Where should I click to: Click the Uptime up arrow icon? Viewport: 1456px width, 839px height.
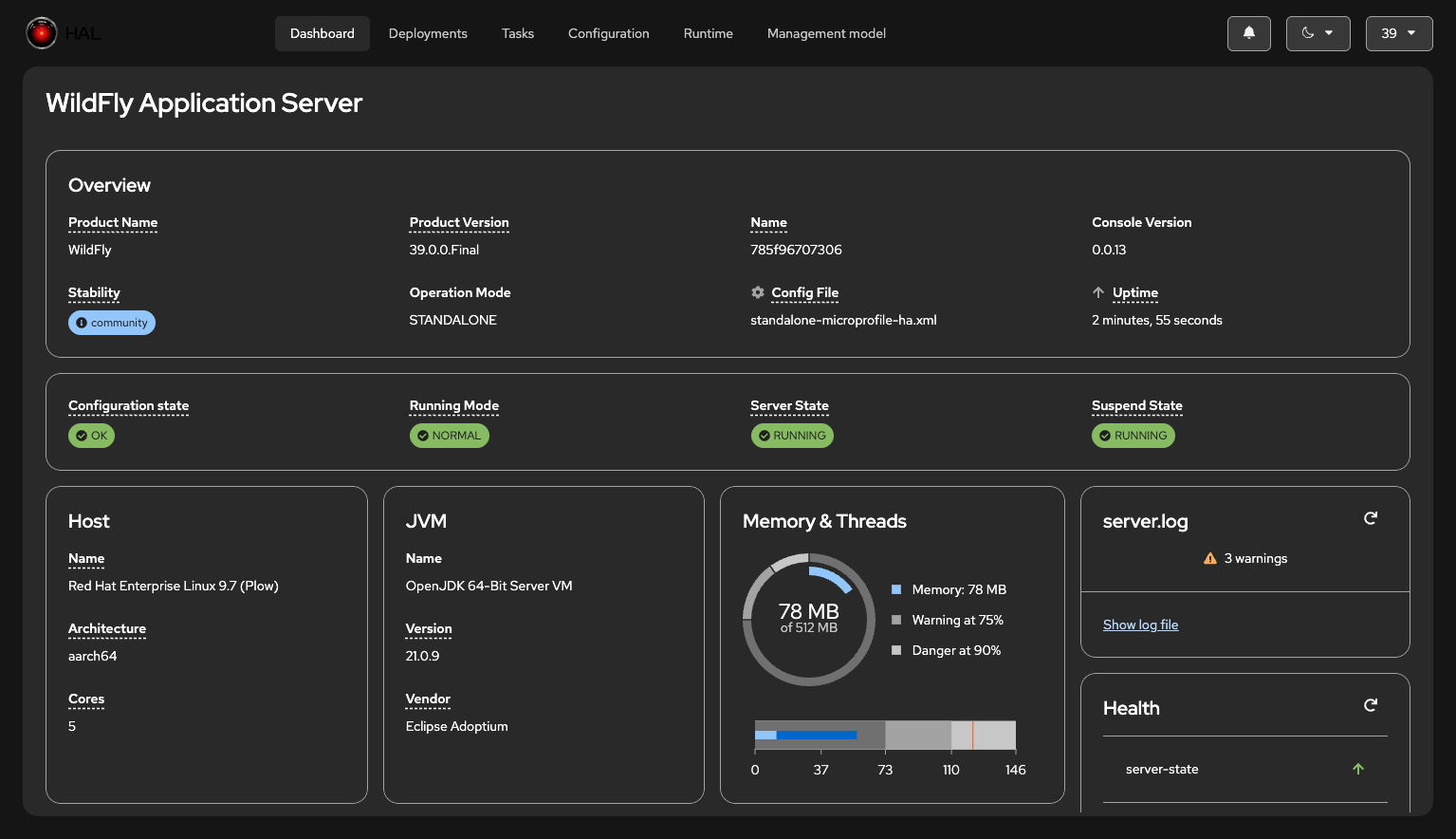[1098, 292]
